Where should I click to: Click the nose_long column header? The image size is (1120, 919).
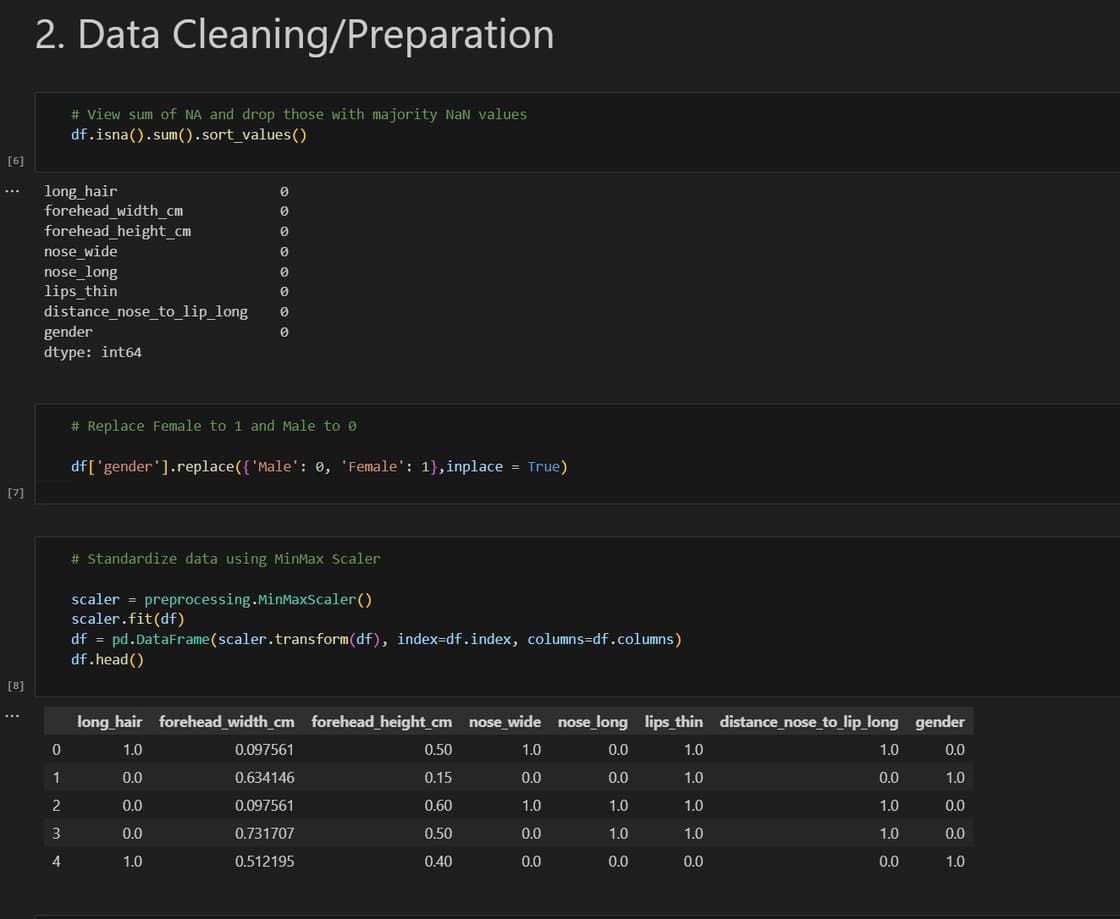(592, 722)
